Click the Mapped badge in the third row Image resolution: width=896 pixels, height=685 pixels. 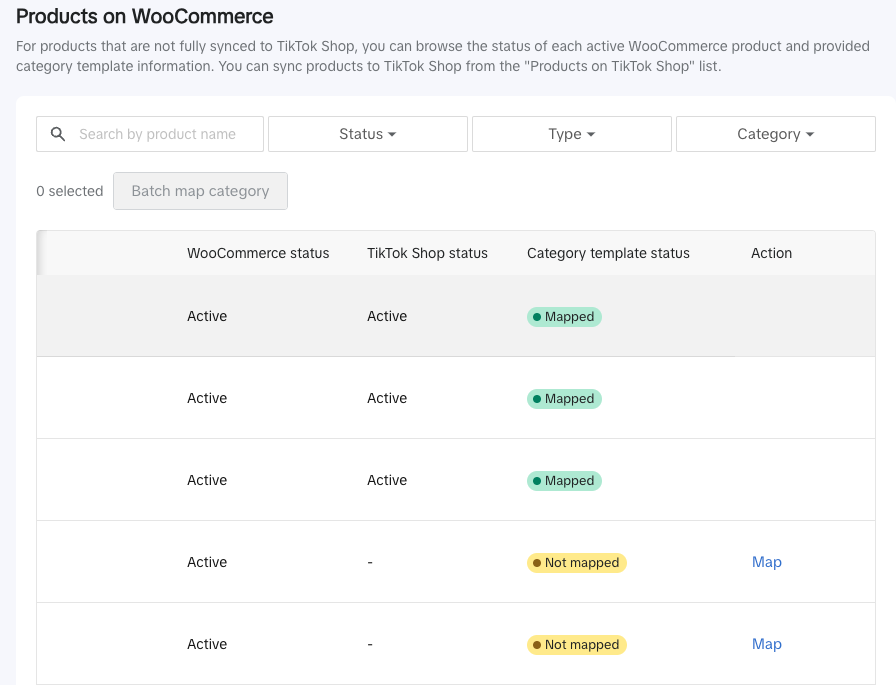(x=564, y=481)
